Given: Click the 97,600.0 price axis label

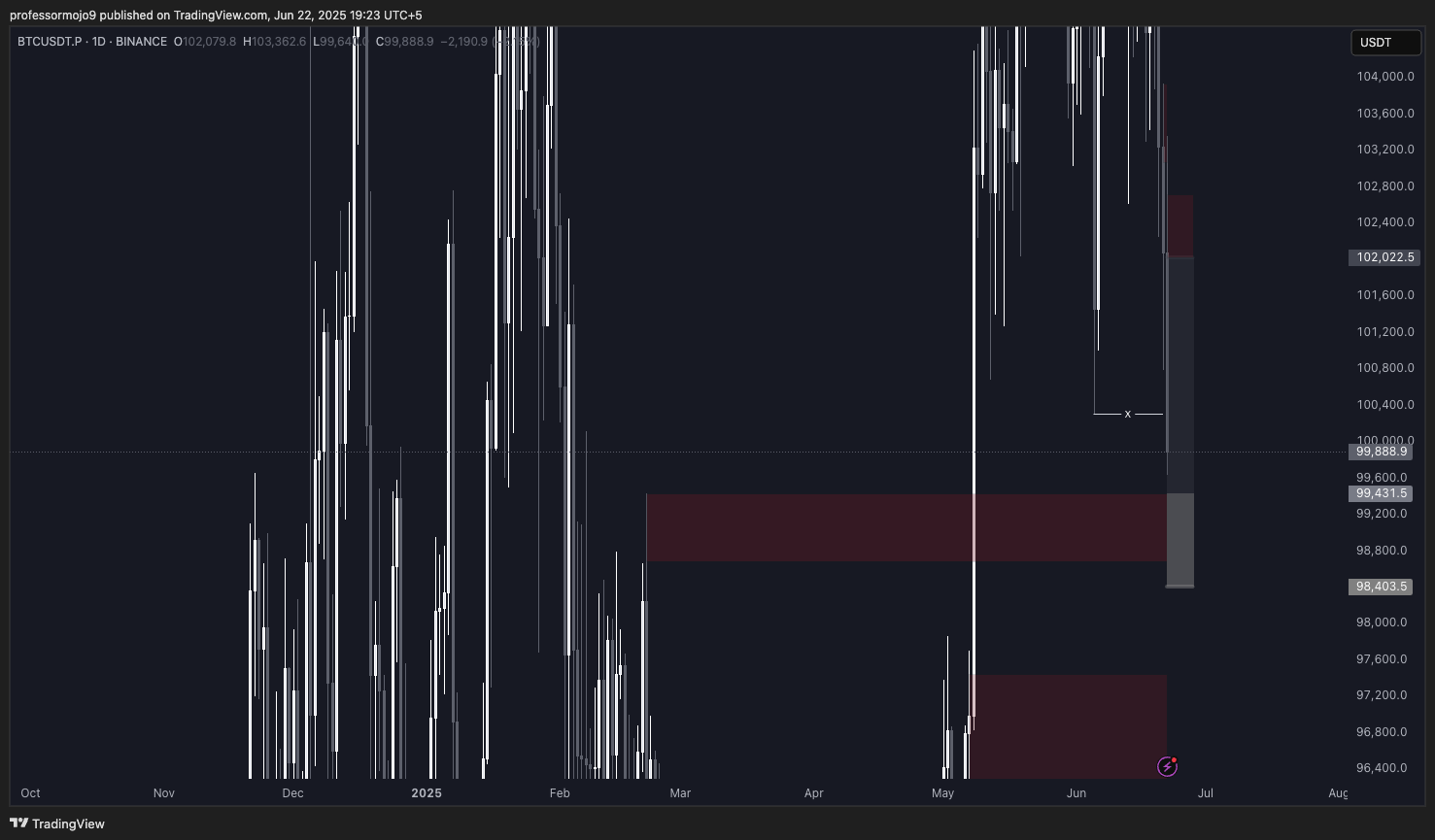Looking at the screenshot, I should pyautogui.click(x=1382, y=659).
